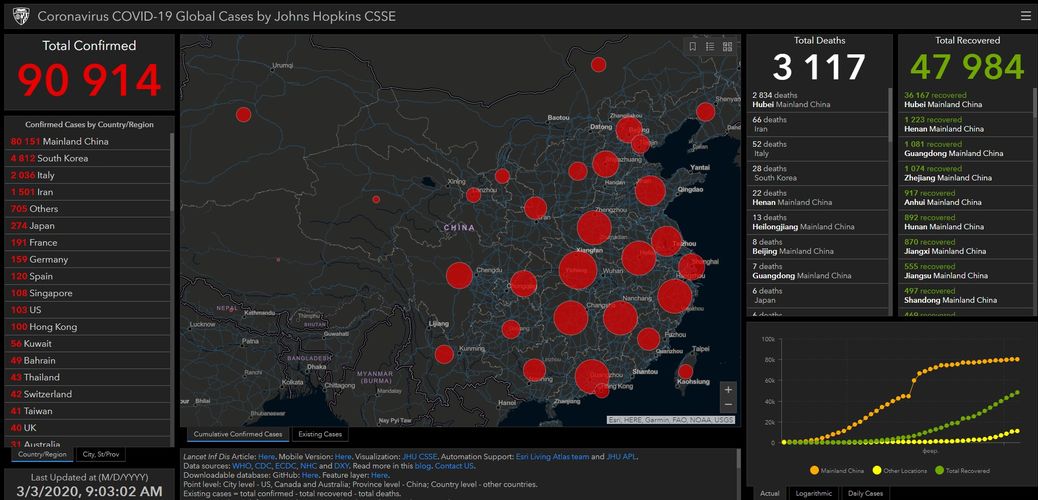Open the bookmarks icon on the map

coord(692,46)
